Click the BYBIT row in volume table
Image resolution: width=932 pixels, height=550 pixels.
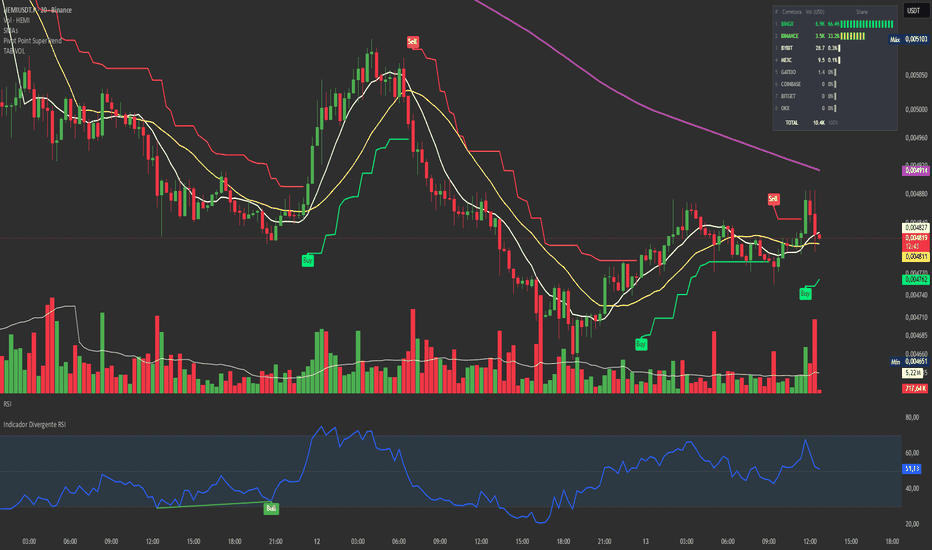835,48
